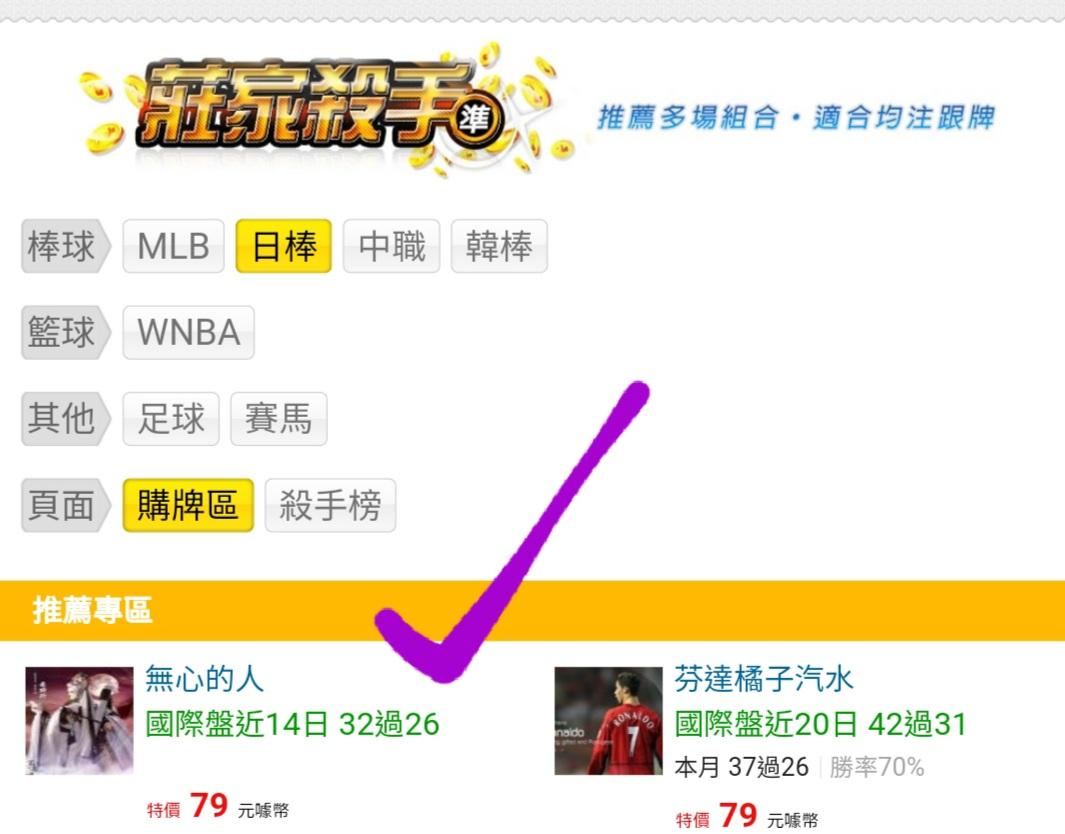Open the 芬達橘子汽水 profile link
The height and width of the screenshot is (834, 1065).
[x=763, y=678]
